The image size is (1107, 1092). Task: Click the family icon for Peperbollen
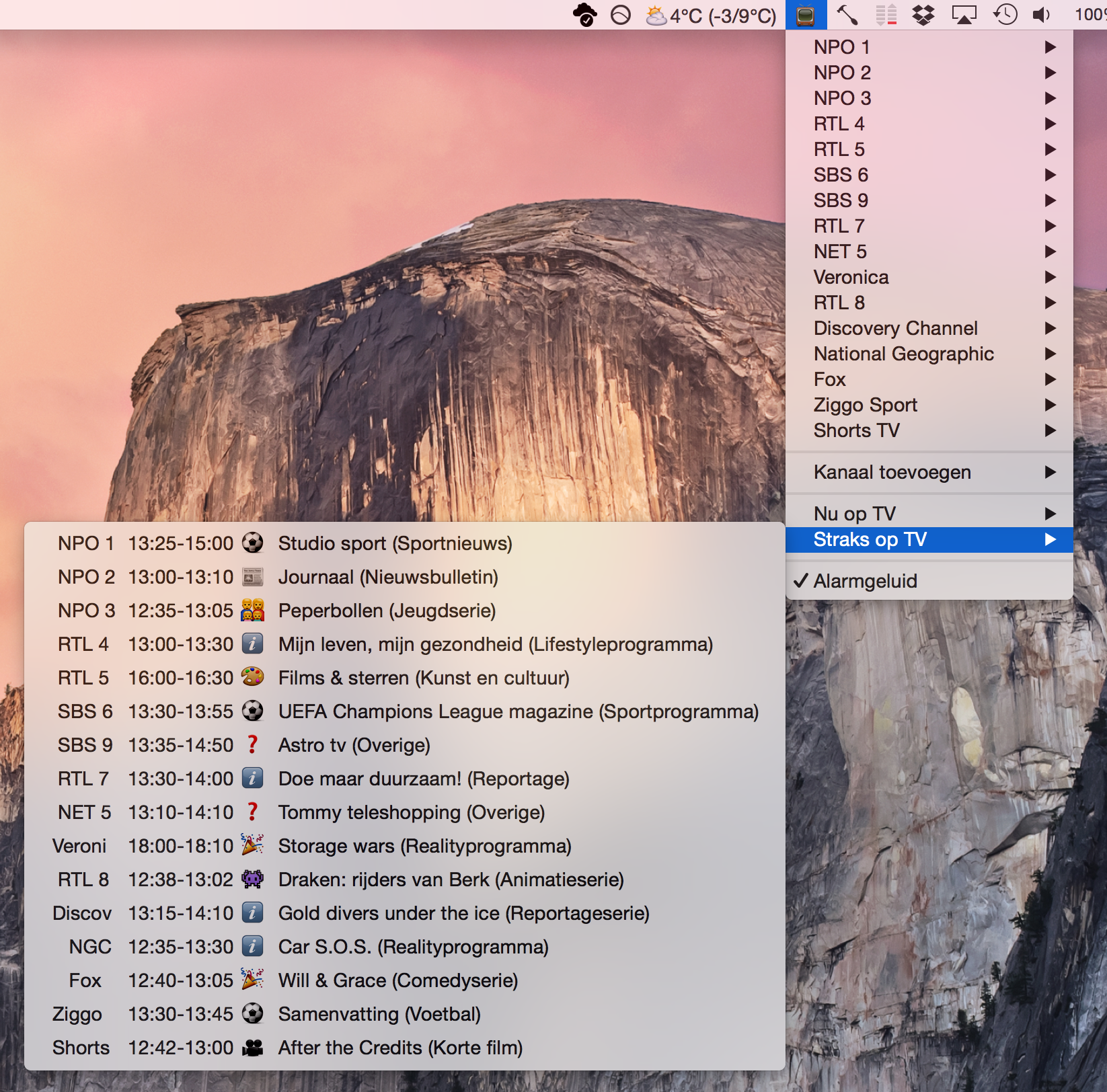[252, 610]
